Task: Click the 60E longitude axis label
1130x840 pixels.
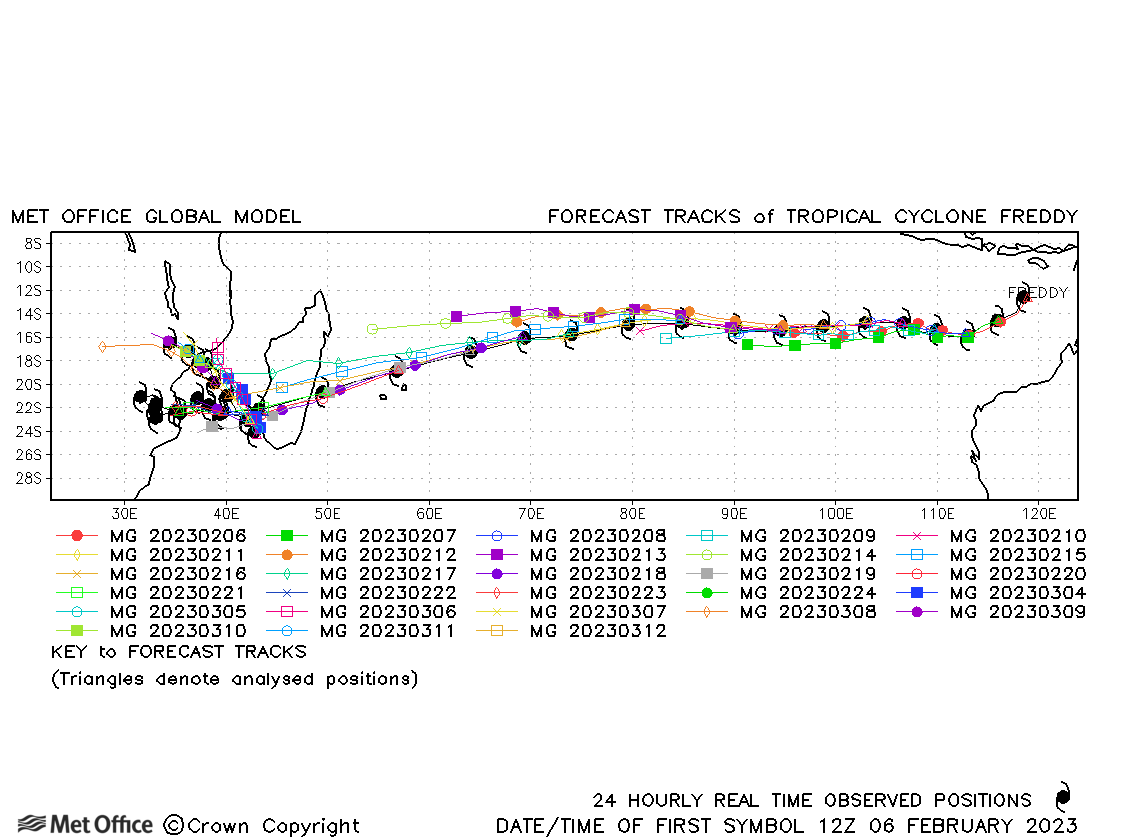Action: (x=429, y=514)
